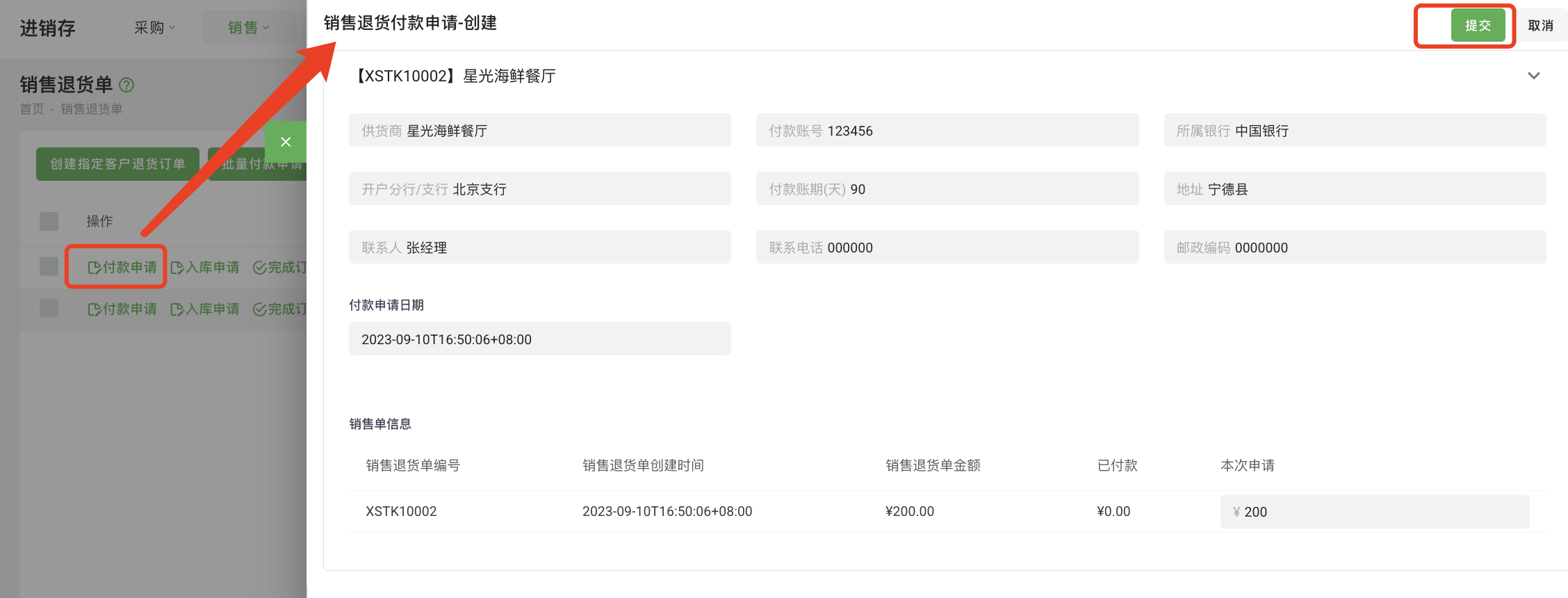
Task: Click 完成订单 in the second row
Action: [279, 309]
